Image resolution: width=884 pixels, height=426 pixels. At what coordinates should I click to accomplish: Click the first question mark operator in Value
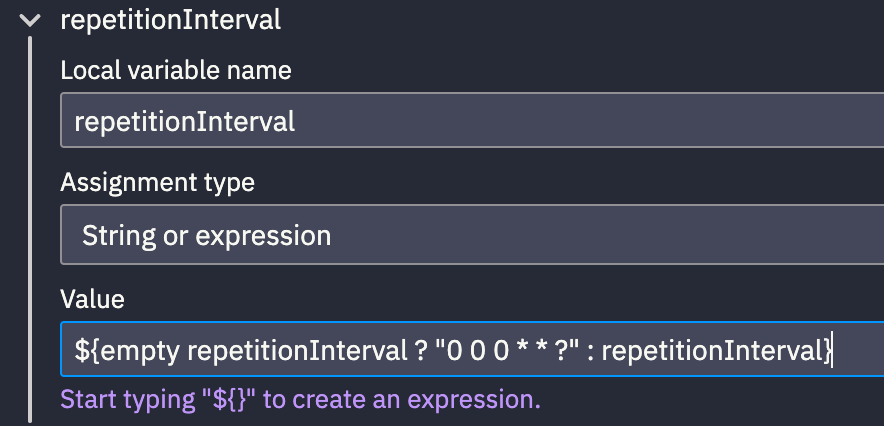point(419,350)
